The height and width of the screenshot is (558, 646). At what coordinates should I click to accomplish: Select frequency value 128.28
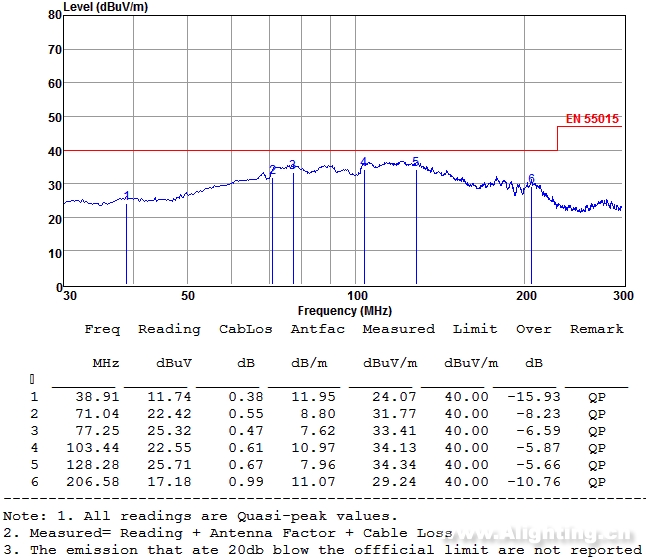pyautogui.click(x=93, y=465)
